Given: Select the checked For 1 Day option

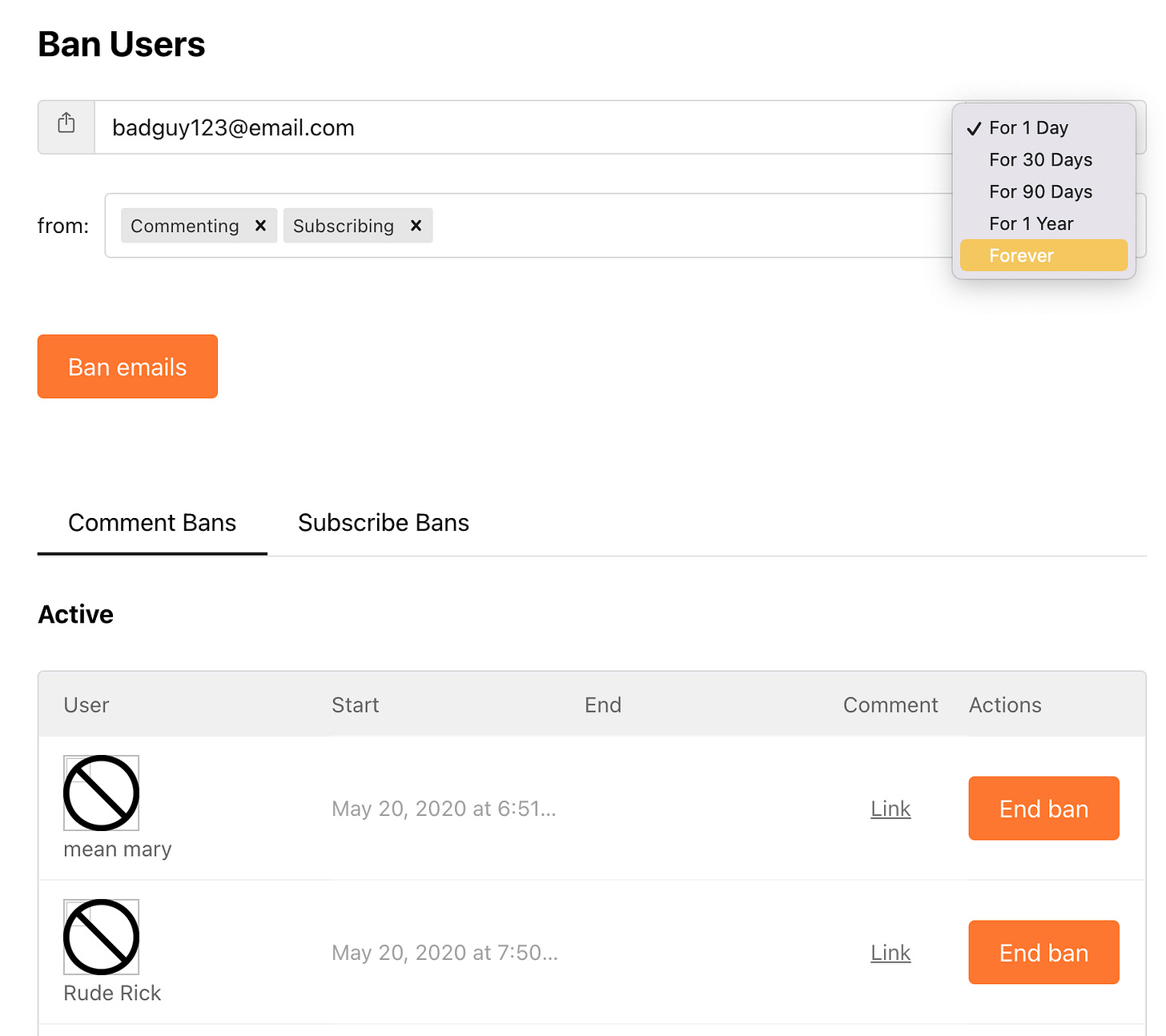Looking at the screenshot, I should [1028, 126].
